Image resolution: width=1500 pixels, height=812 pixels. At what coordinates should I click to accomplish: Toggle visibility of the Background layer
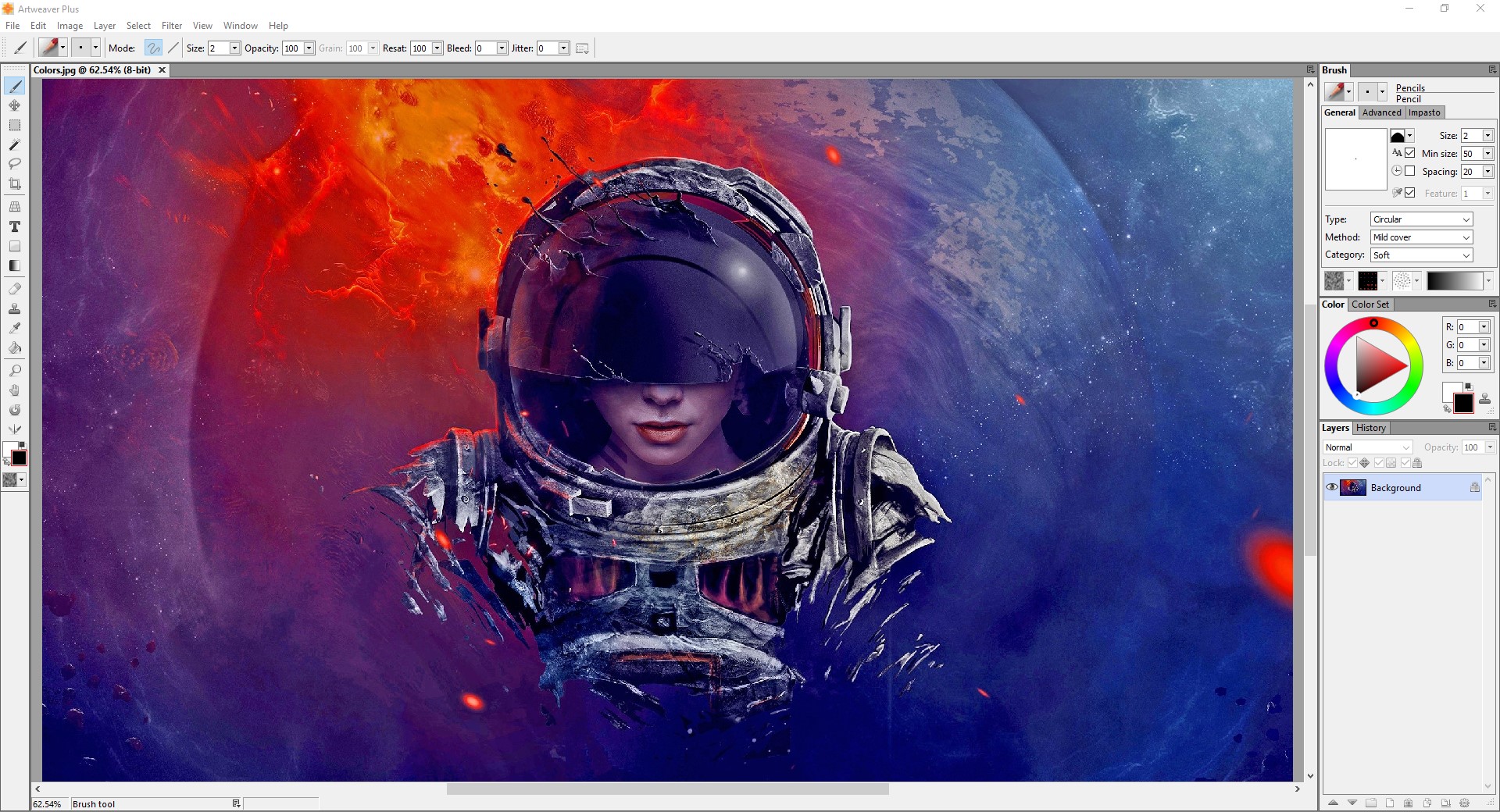tap(1330, 487)
